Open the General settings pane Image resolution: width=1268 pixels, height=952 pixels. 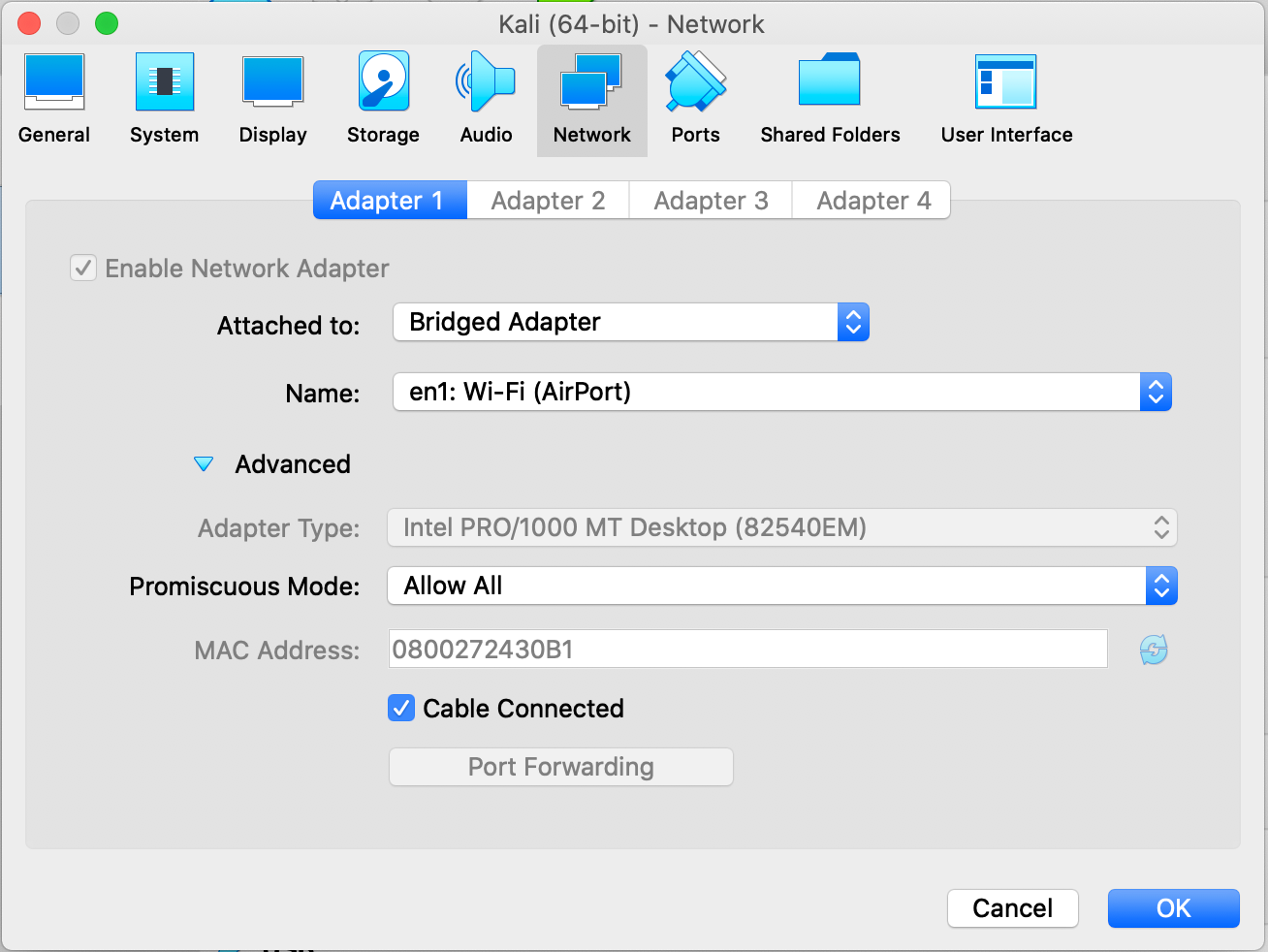[54, 100]
